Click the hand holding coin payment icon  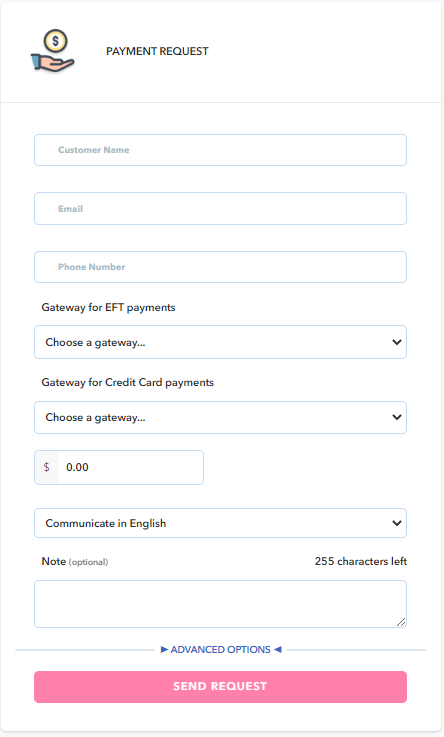click(53, 51)
